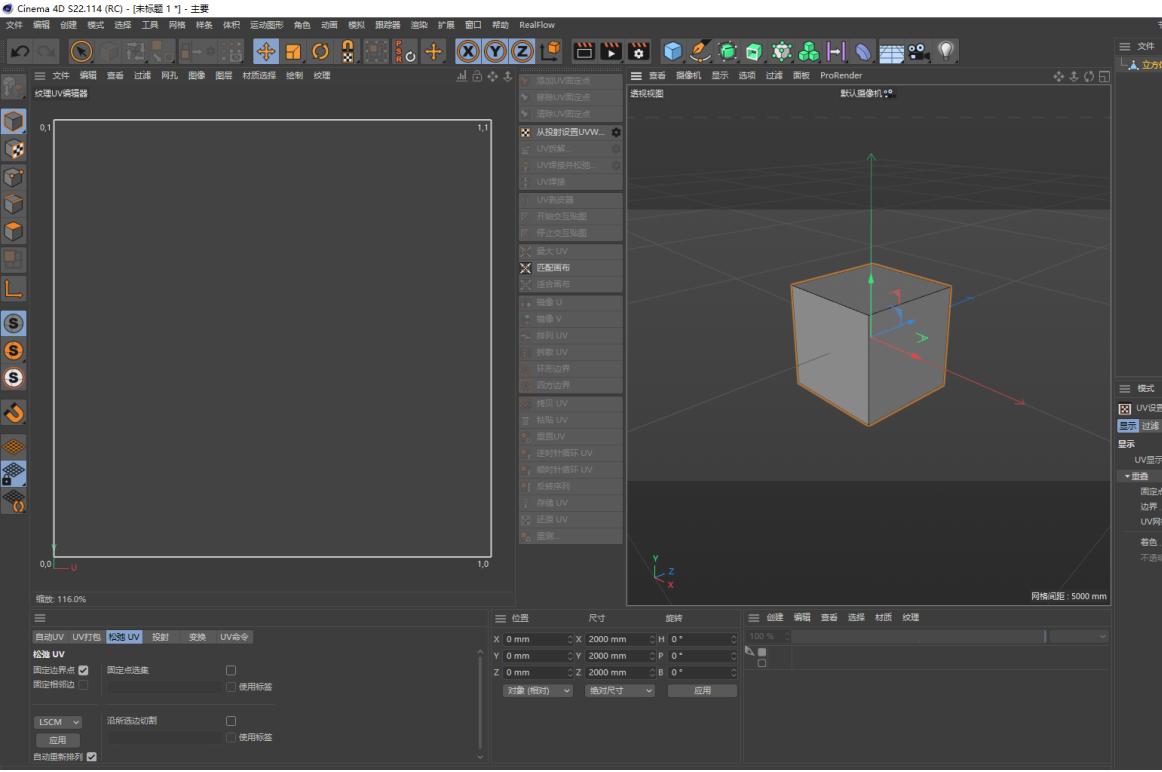Enable the magnet snap icon in left sidebar
Image resolution: width=1162 pixels, height=772 pixels.
(x=14, y=412)
